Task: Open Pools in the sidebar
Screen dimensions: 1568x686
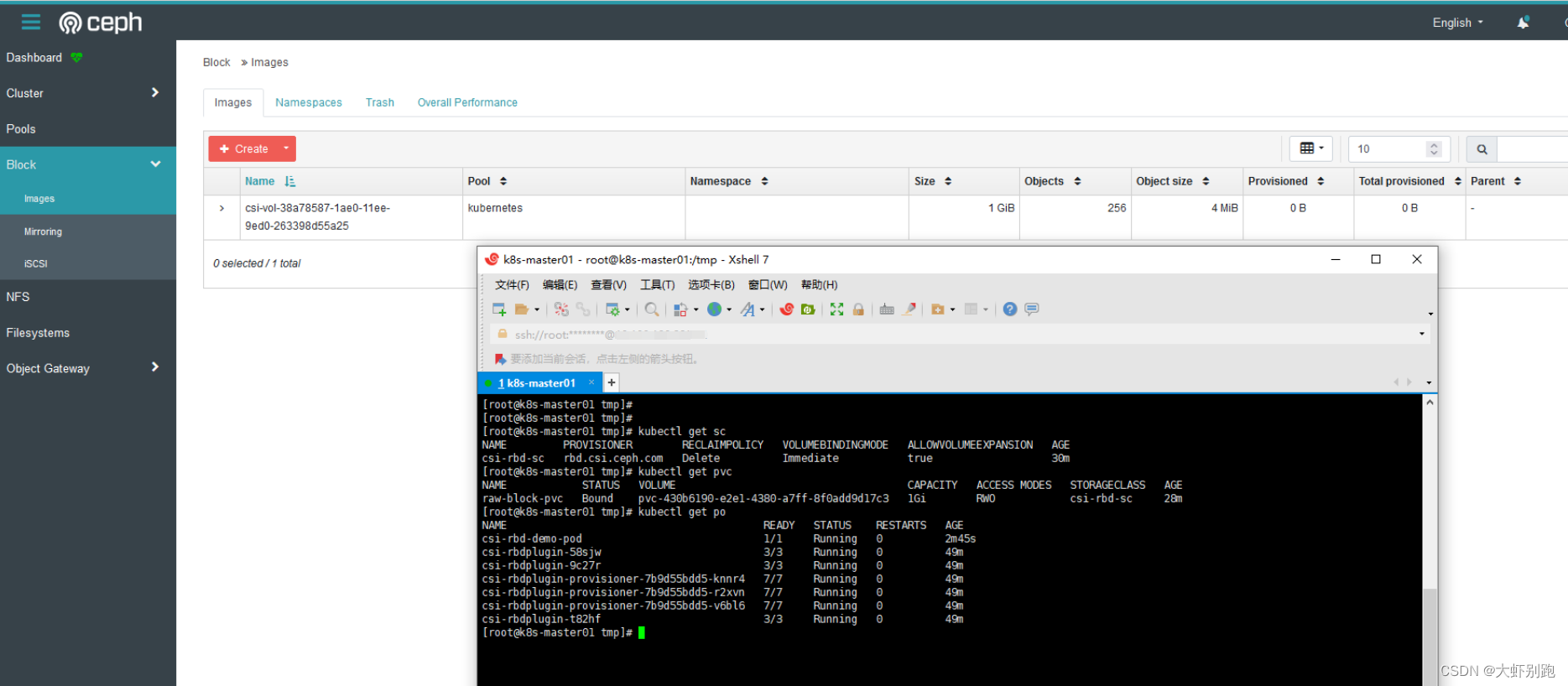Action: 21,129
